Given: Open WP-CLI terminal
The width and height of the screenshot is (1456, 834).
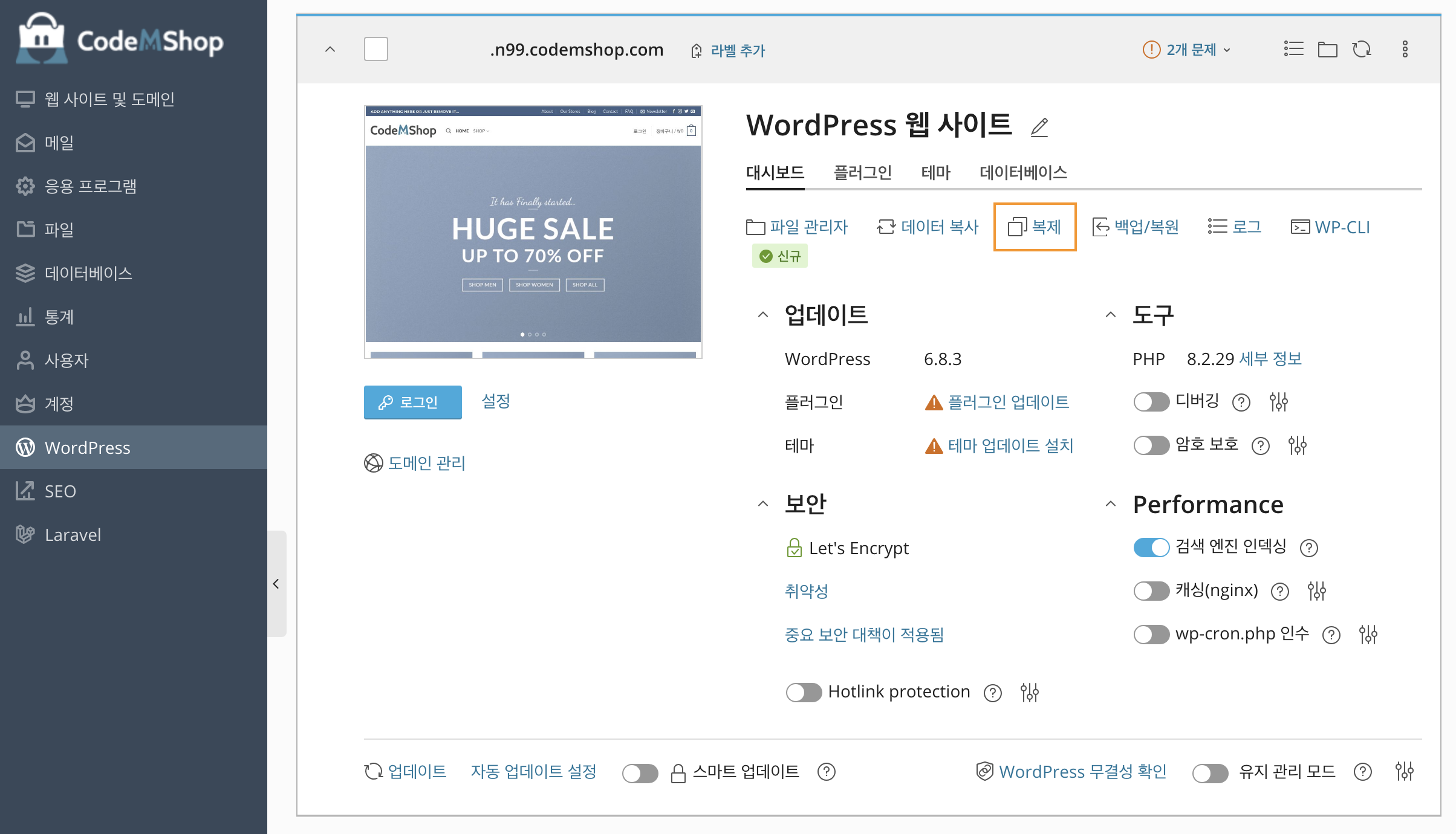Looking at the screenshot, I should click(1330, 227).
